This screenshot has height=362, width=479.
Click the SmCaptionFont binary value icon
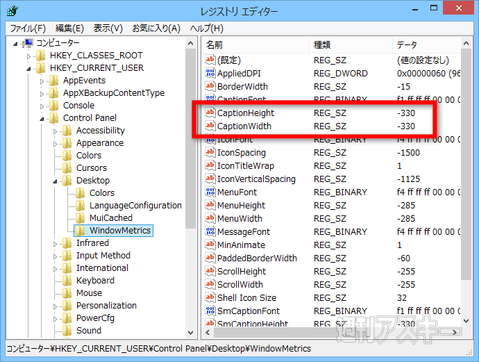(210, 311)
